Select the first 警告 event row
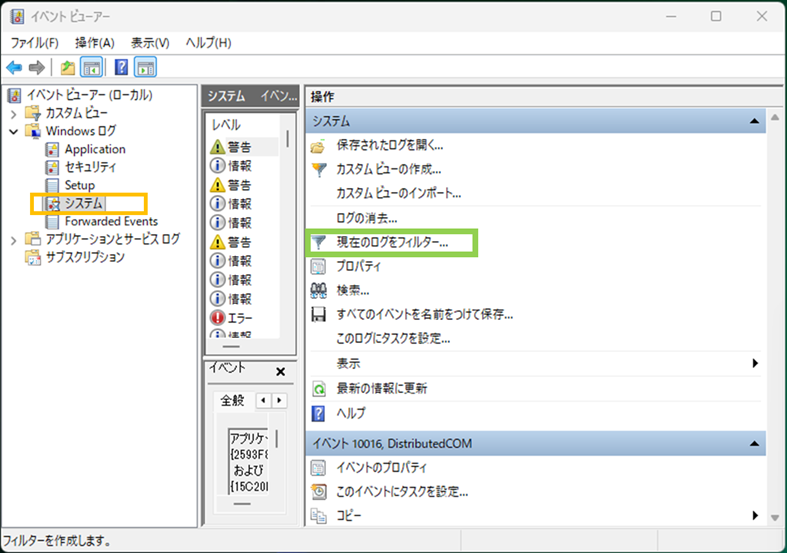Viewport: 787px width, 553px height. [x=243, y=147]
